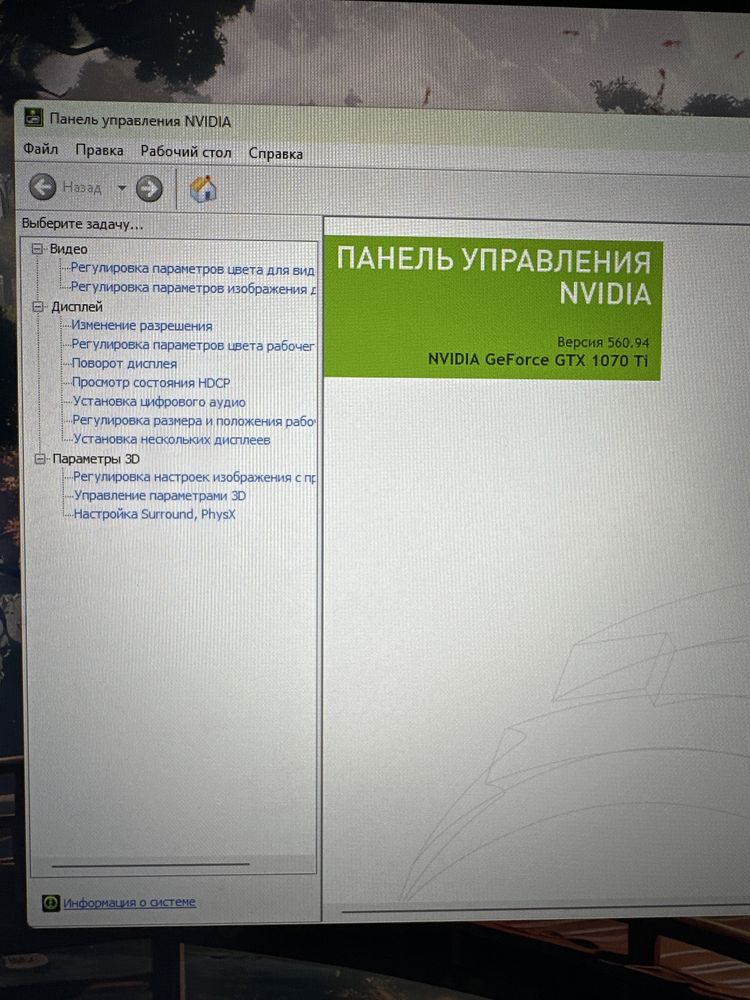Screen dimensions: 750x1000
Task: Open the Правка menu
Action: tap(99, 151)
